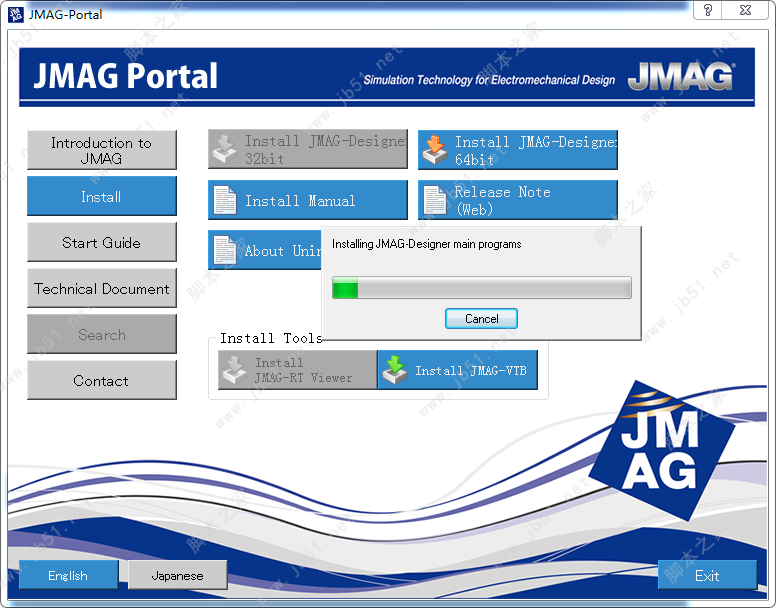Open the About Uninstall document button
The image size is (776, 608).
pos(265,250)
